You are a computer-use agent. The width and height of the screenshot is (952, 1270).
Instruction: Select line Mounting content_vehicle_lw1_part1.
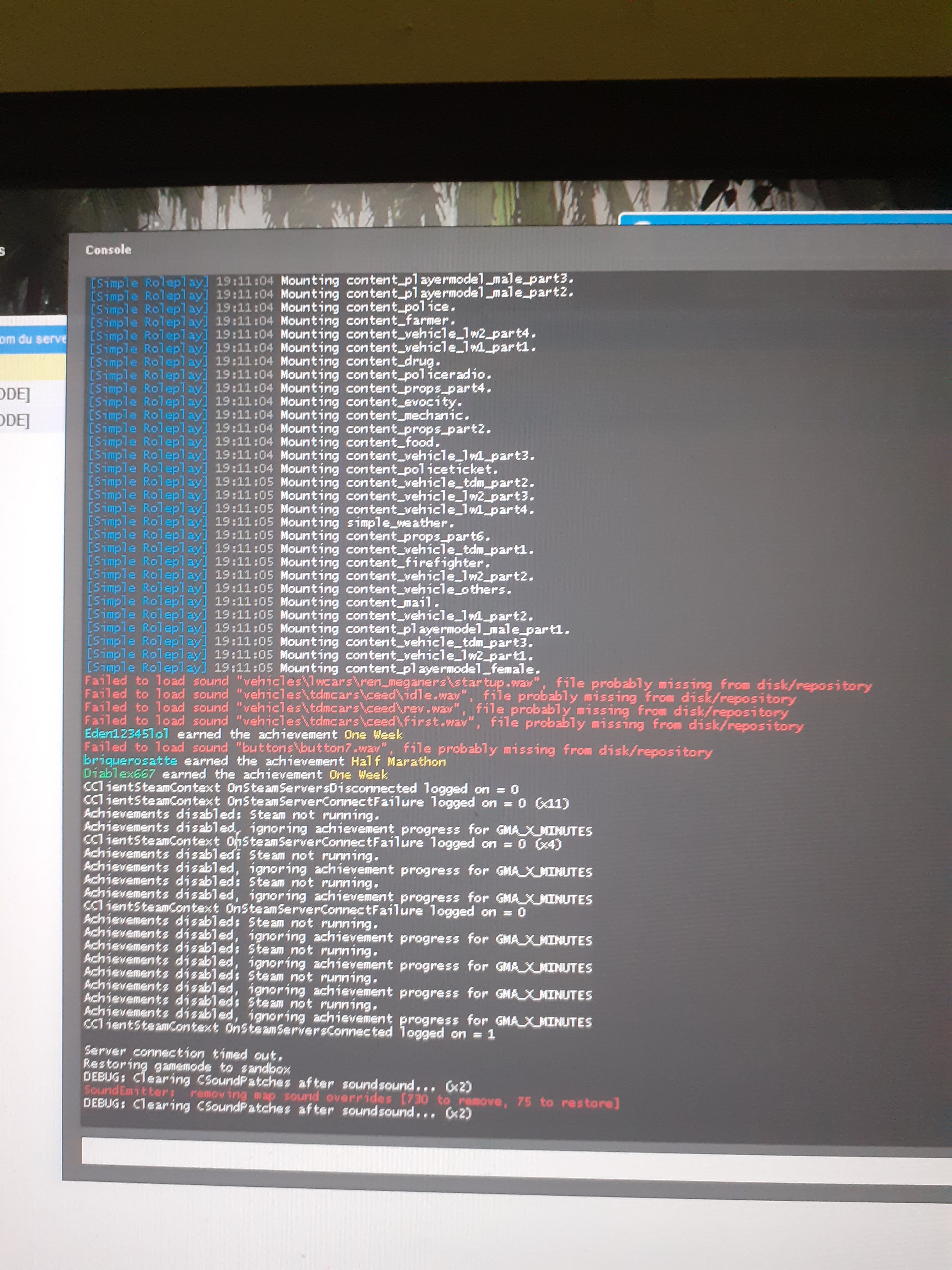[313, 348]
